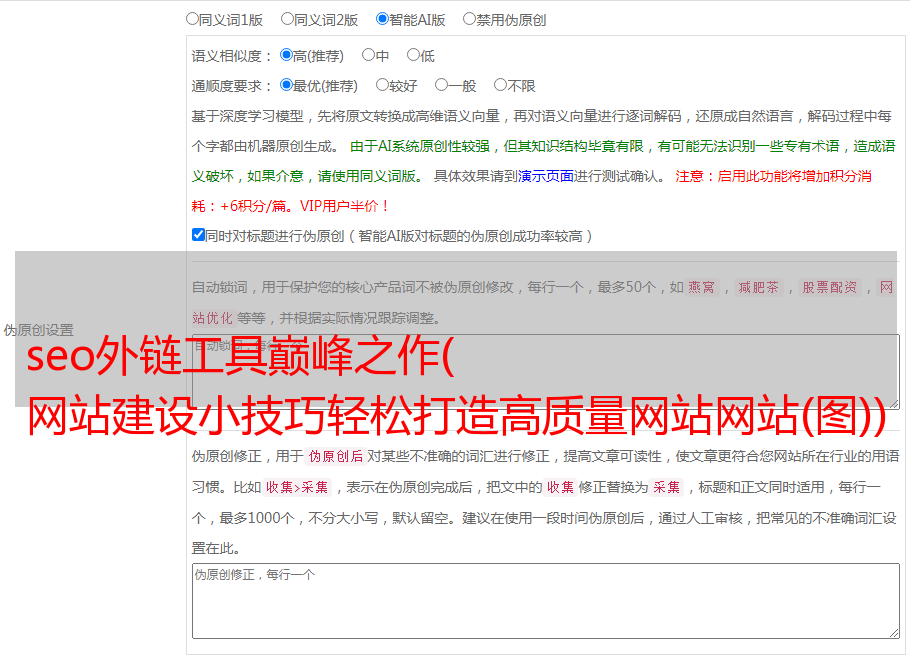Choose the 智能AI版 radio option
Screen dimensions: 911x658
(382, 19)
